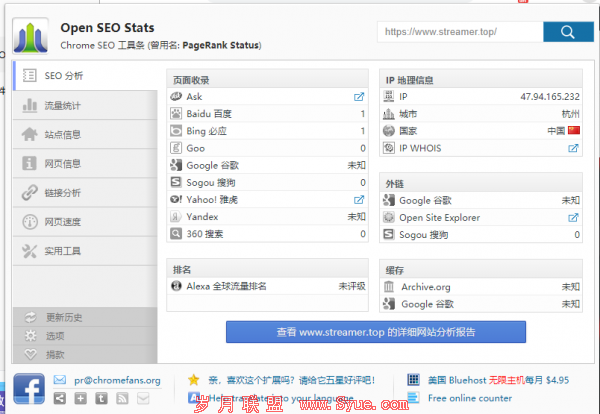This screenshot has height=414, width=600.
Task: Click the China flag icon
Action: click(x=574, y=130)
